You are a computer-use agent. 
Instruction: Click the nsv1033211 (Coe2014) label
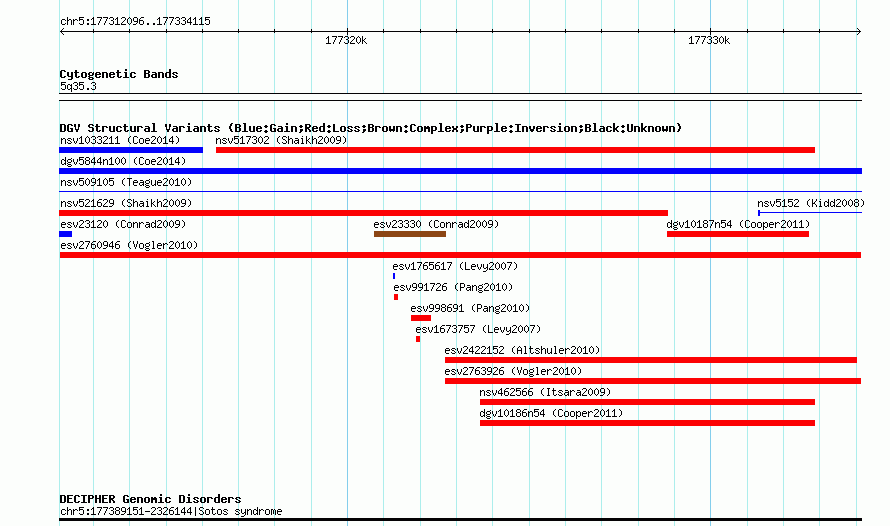pos(120,140)
